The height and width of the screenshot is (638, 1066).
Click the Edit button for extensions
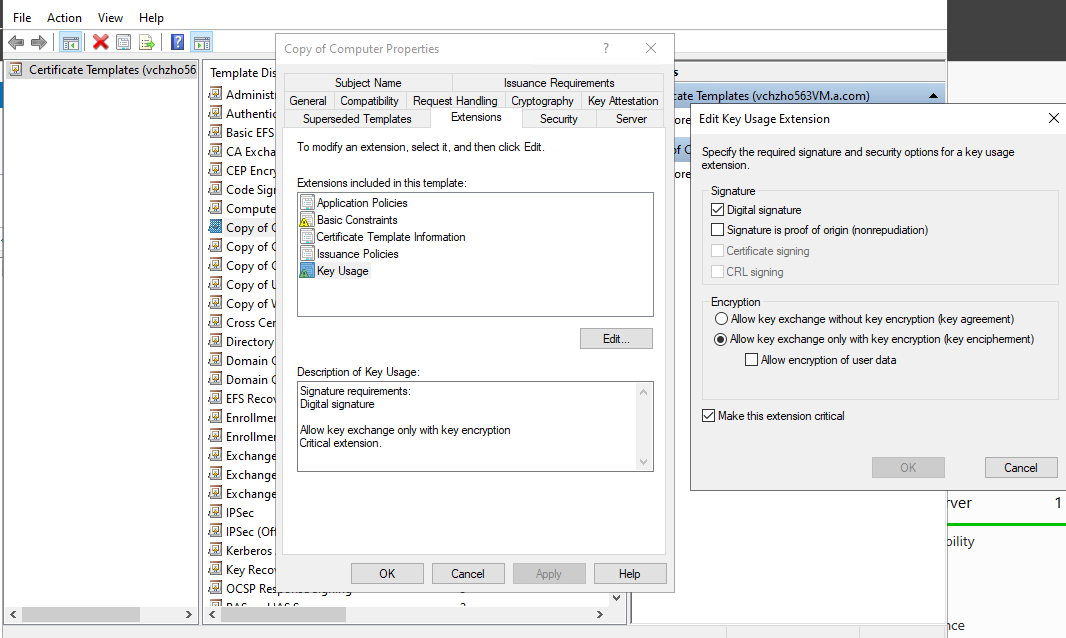(616, 338)
